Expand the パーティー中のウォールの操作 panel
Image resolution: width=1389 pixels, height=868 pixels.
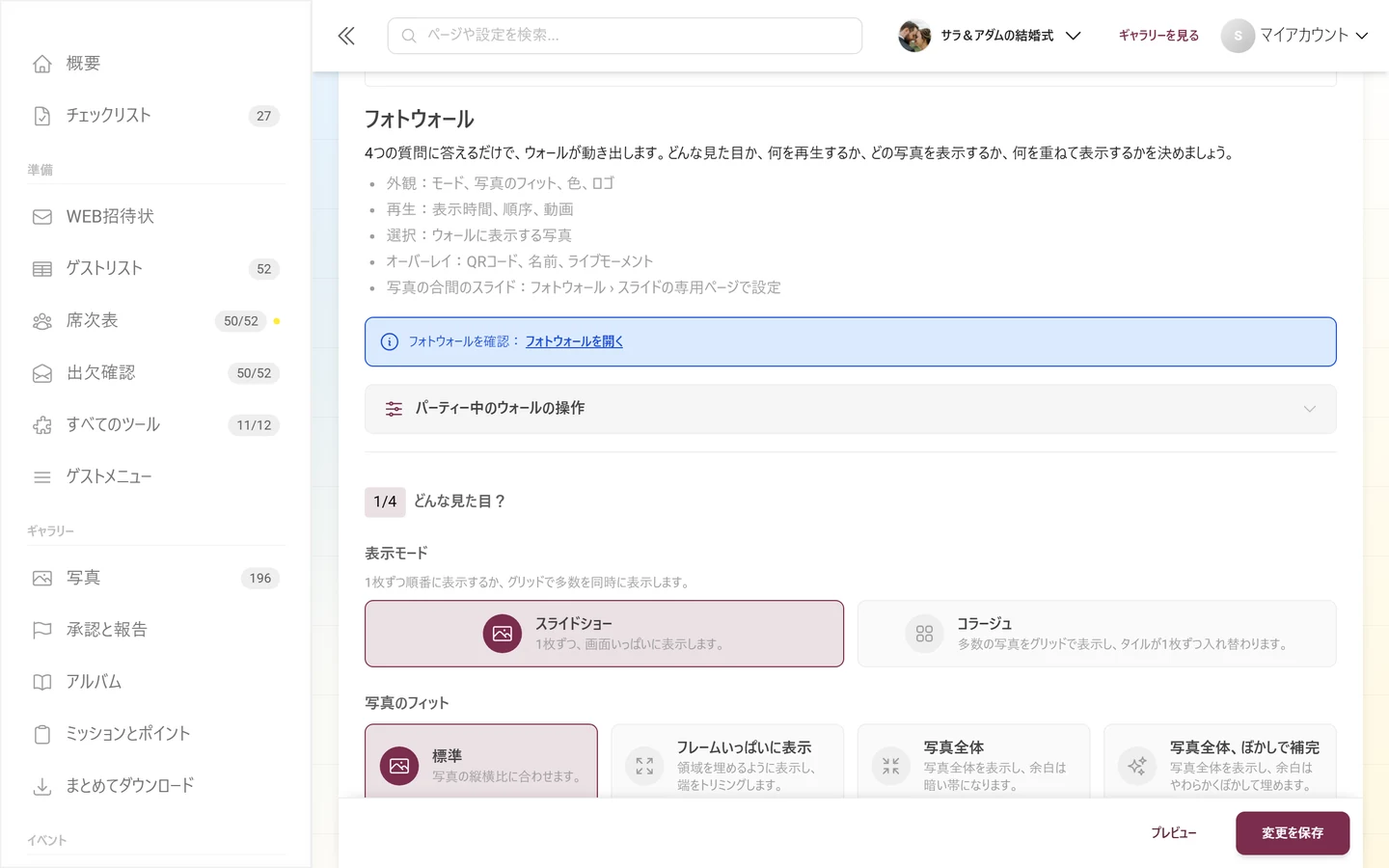coord(851,409)
